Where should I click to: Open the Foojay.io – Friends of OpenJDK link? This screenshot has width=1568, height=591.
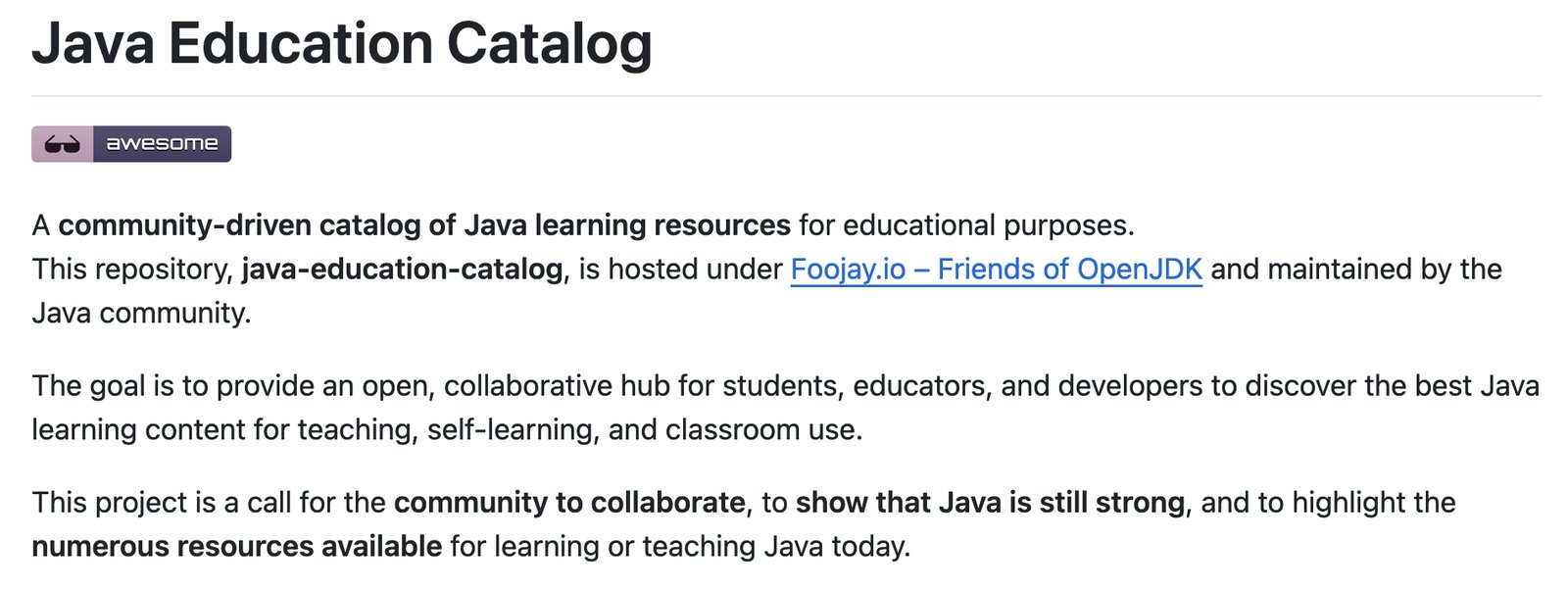pos(996,269)
